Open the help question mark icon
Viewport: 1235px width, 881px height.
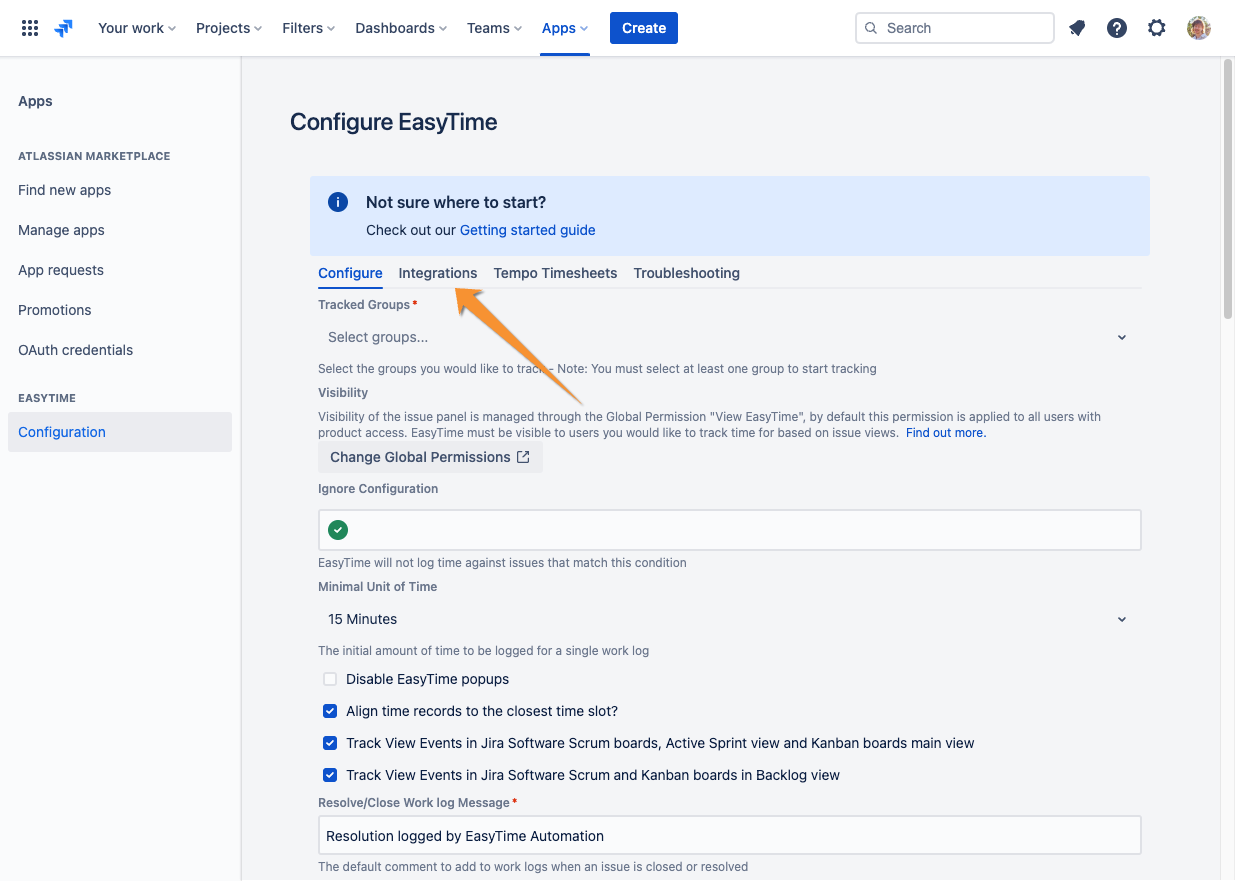(1117, 28)
